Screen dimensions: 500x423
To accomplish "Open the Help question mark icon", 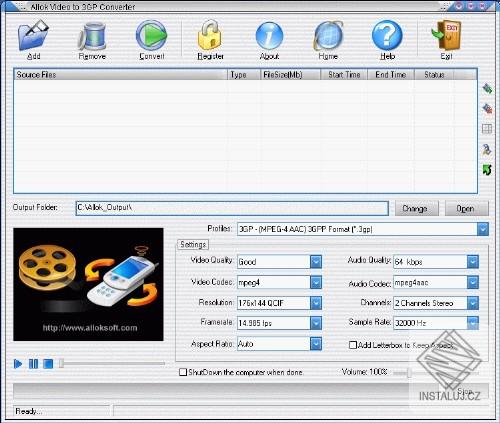I will coord(387,35).
